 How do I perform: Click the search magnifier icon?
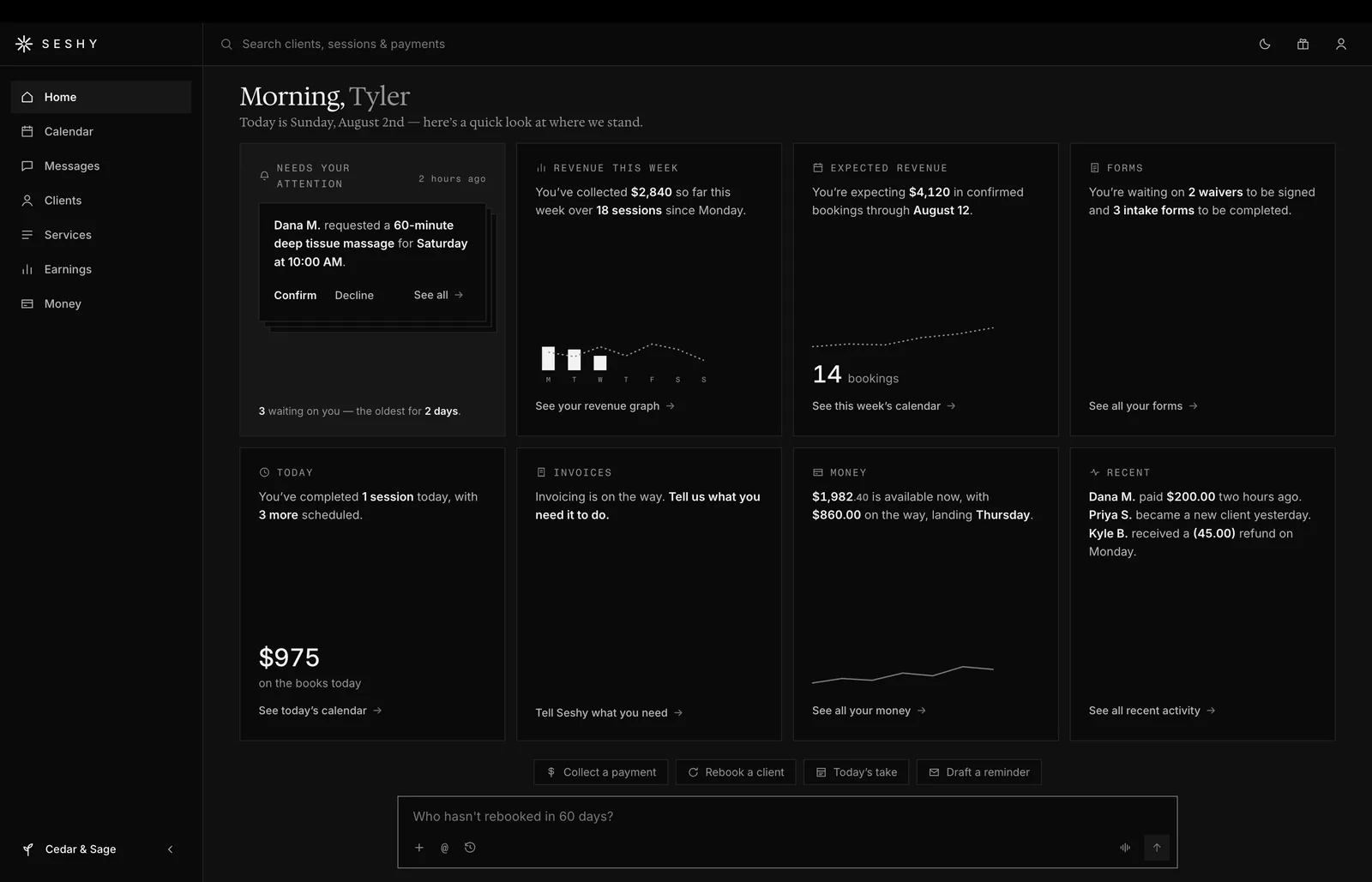pyautogui.click(x=226, y=44)
